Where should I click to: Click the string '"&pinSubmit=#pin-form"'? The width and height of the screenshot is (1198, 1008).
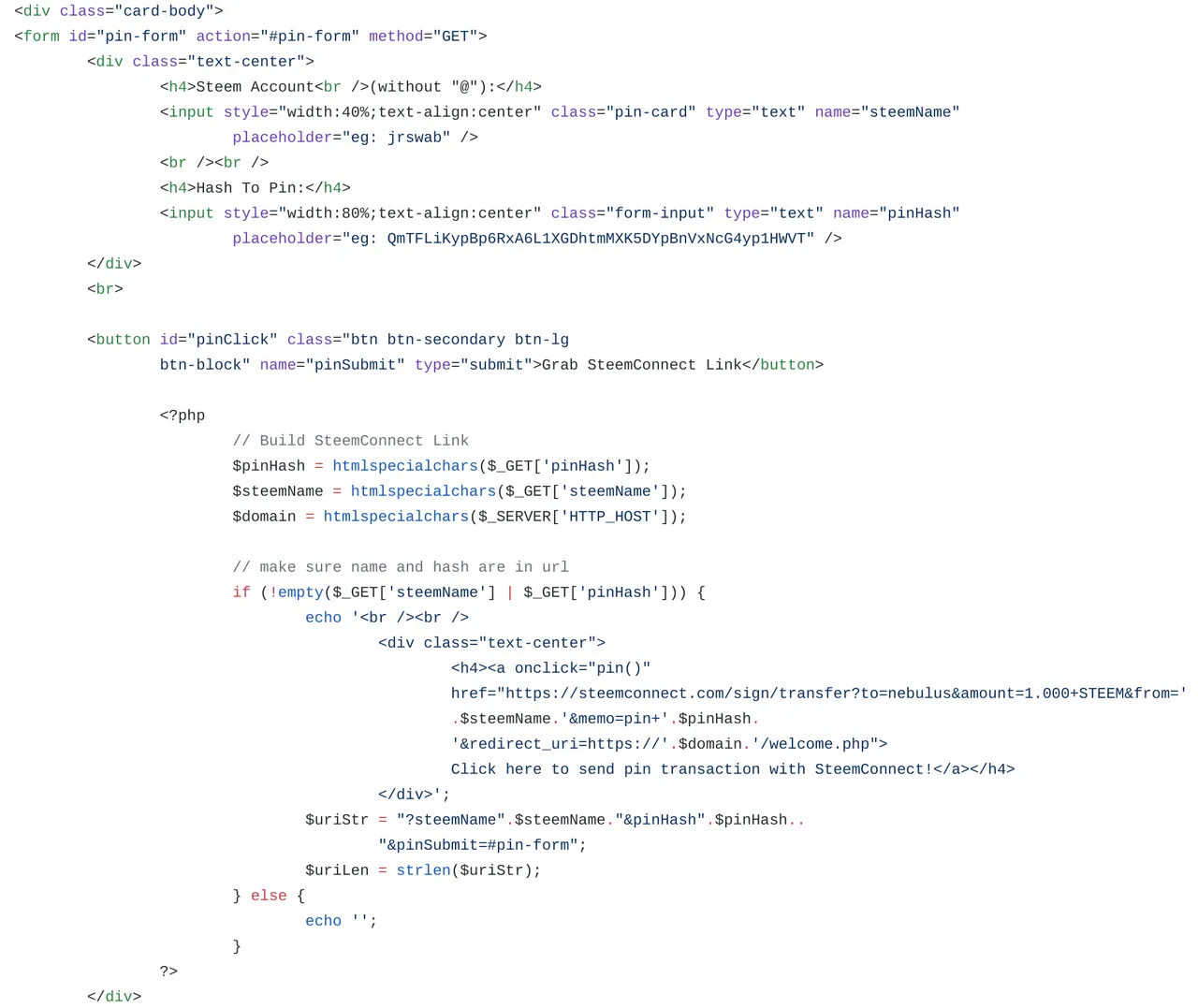click(478, 845)
